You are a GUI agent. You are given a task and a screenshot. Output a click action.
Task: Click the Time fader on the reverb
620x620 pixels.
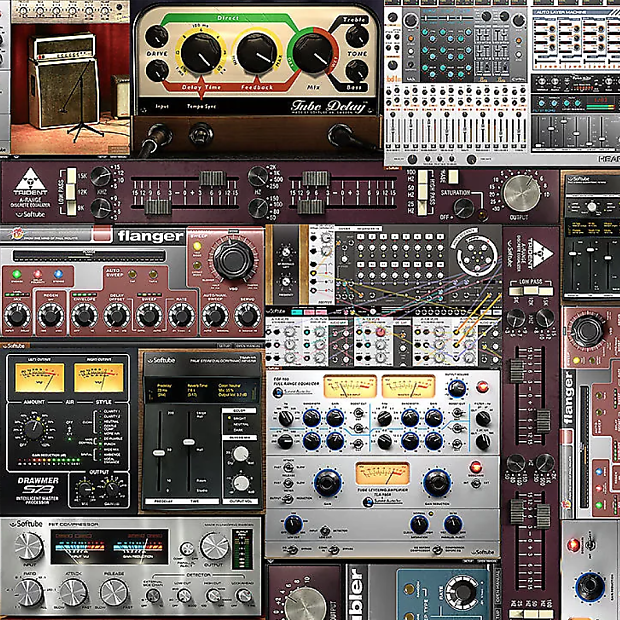(x=189, y=442)
